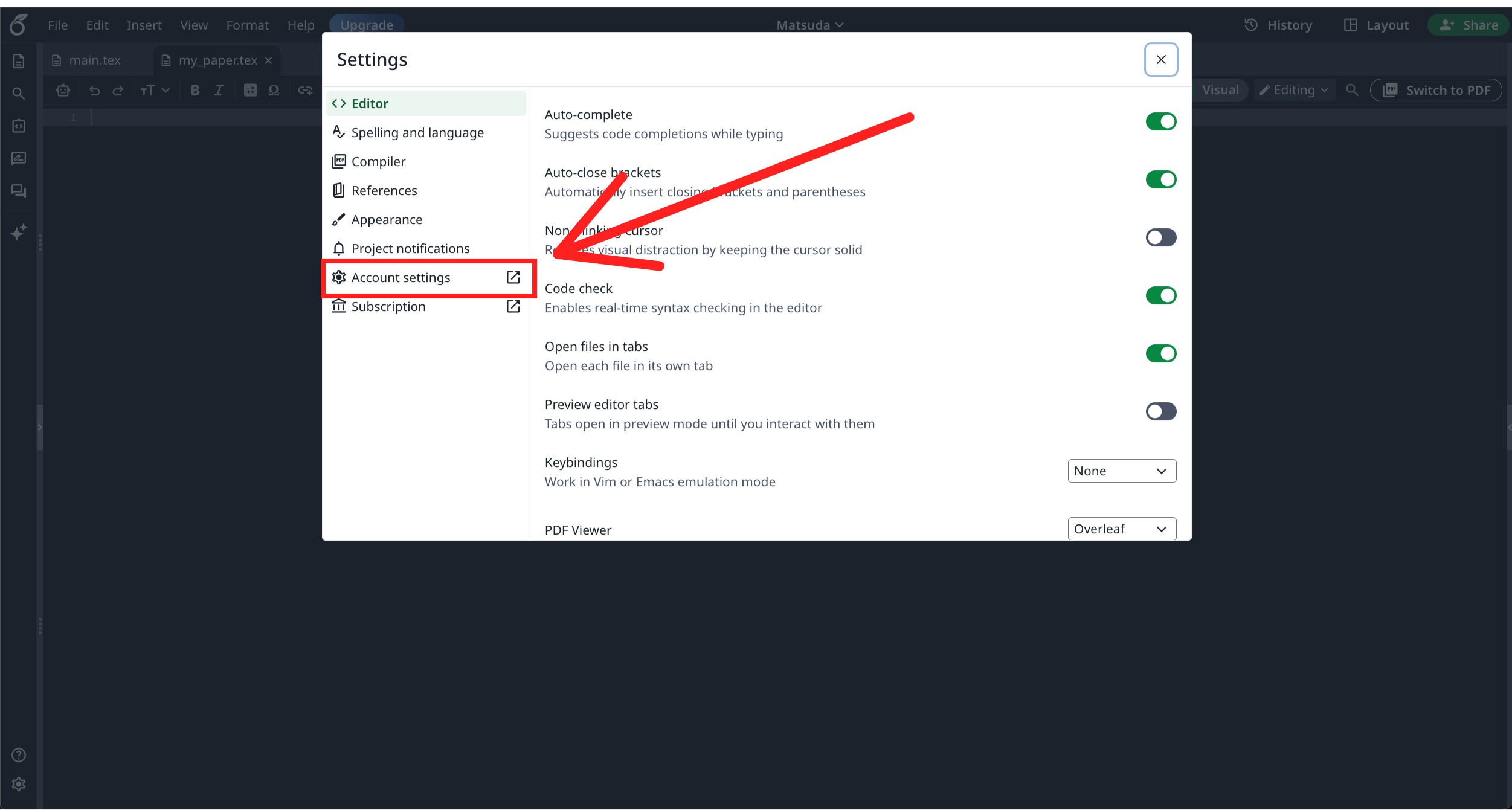Viewport: 1512px width, 810px height.
Task: Enable the Non-blinking cursor toggle
Action: tap(1160, 237)
